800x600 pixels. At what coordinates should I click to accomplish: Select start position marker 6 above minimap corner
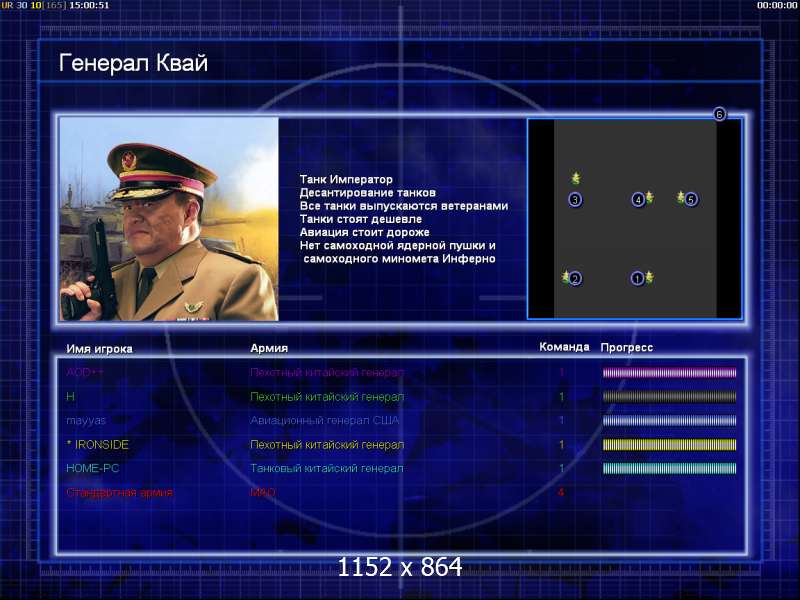719,114
